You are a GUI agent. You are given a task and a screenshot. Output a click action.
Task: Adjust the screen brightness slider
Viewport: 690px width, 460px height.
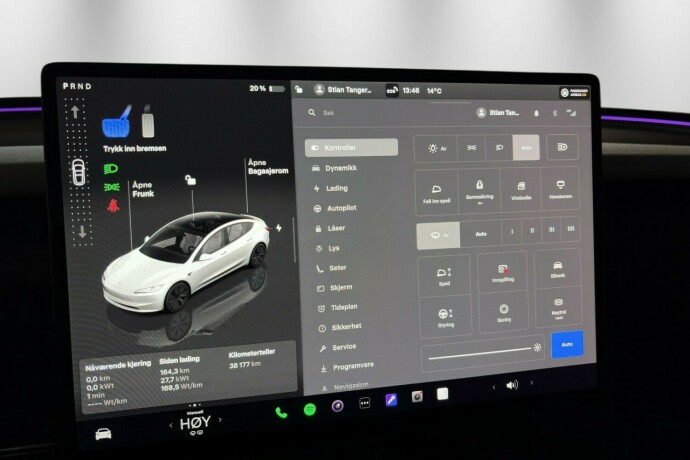[x=483, y=353]
